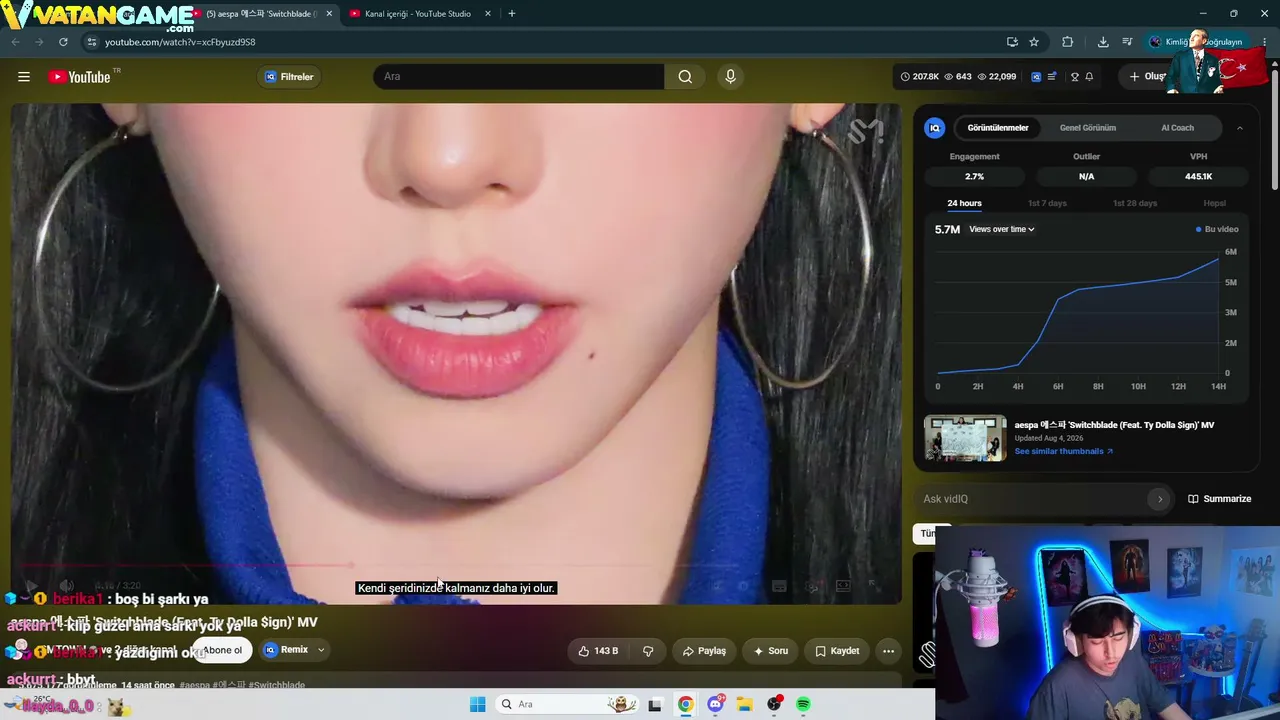This screenshot has width=1280, height=720.
Task: Click the Windows taskbar Ara search box
Action: pos(567,704)
